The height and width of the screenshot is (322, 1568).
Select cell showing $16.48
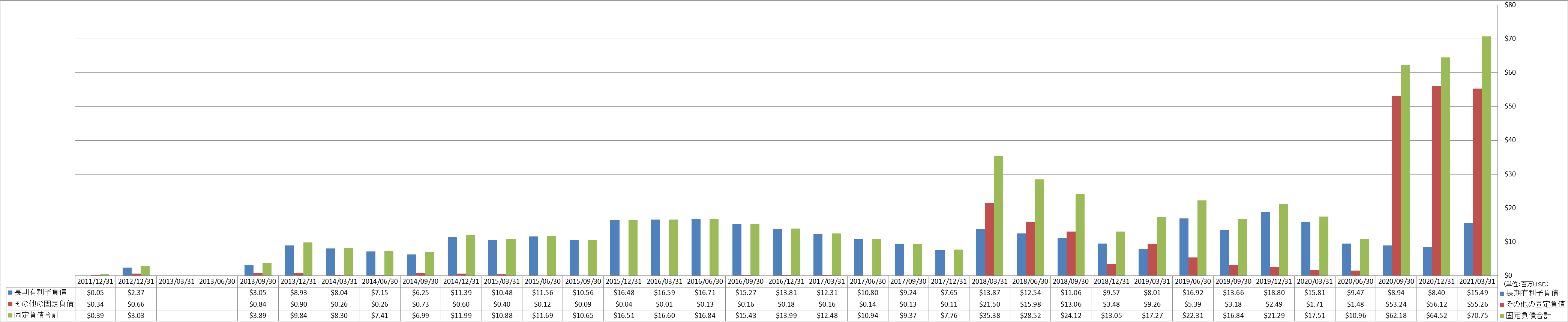point(624,293)
